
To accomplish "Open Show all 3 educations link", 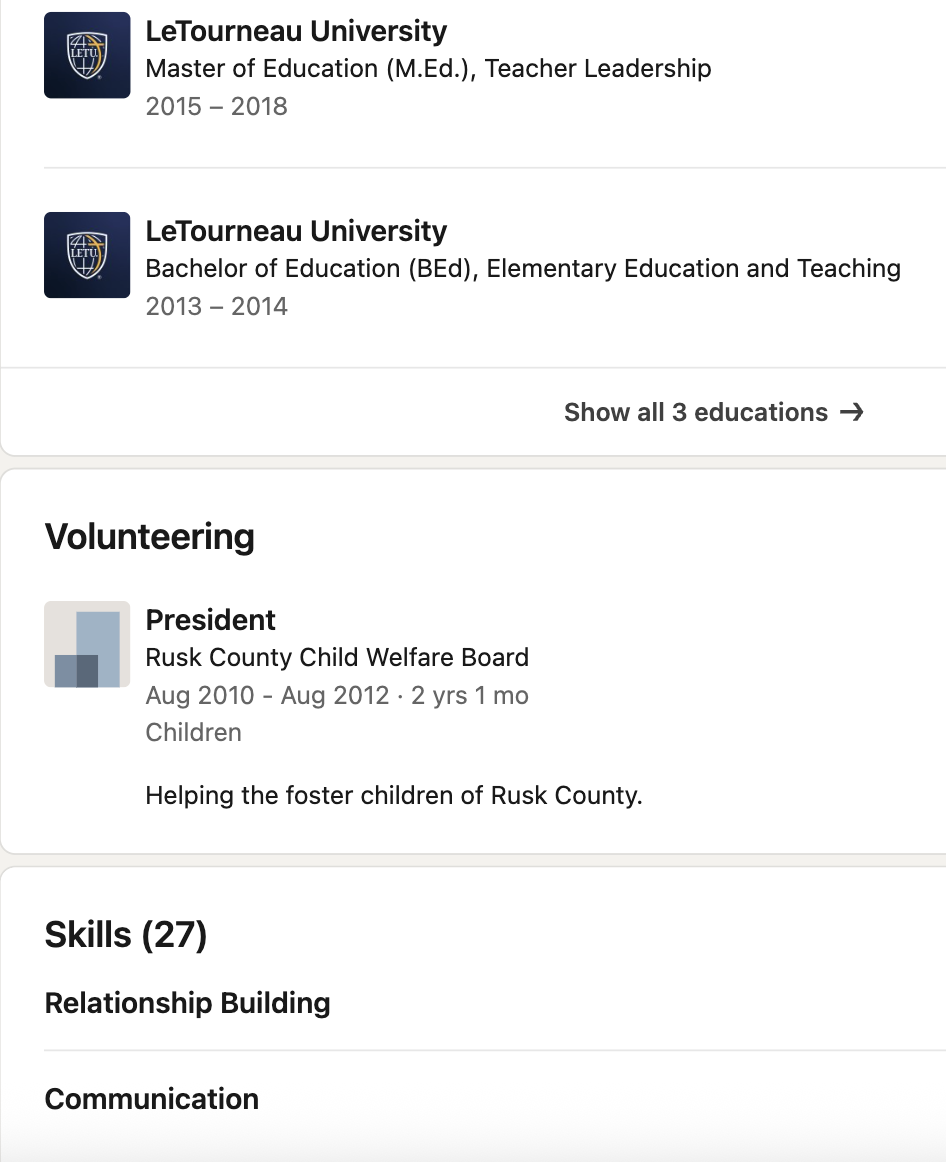I will [x=714, y=412].
